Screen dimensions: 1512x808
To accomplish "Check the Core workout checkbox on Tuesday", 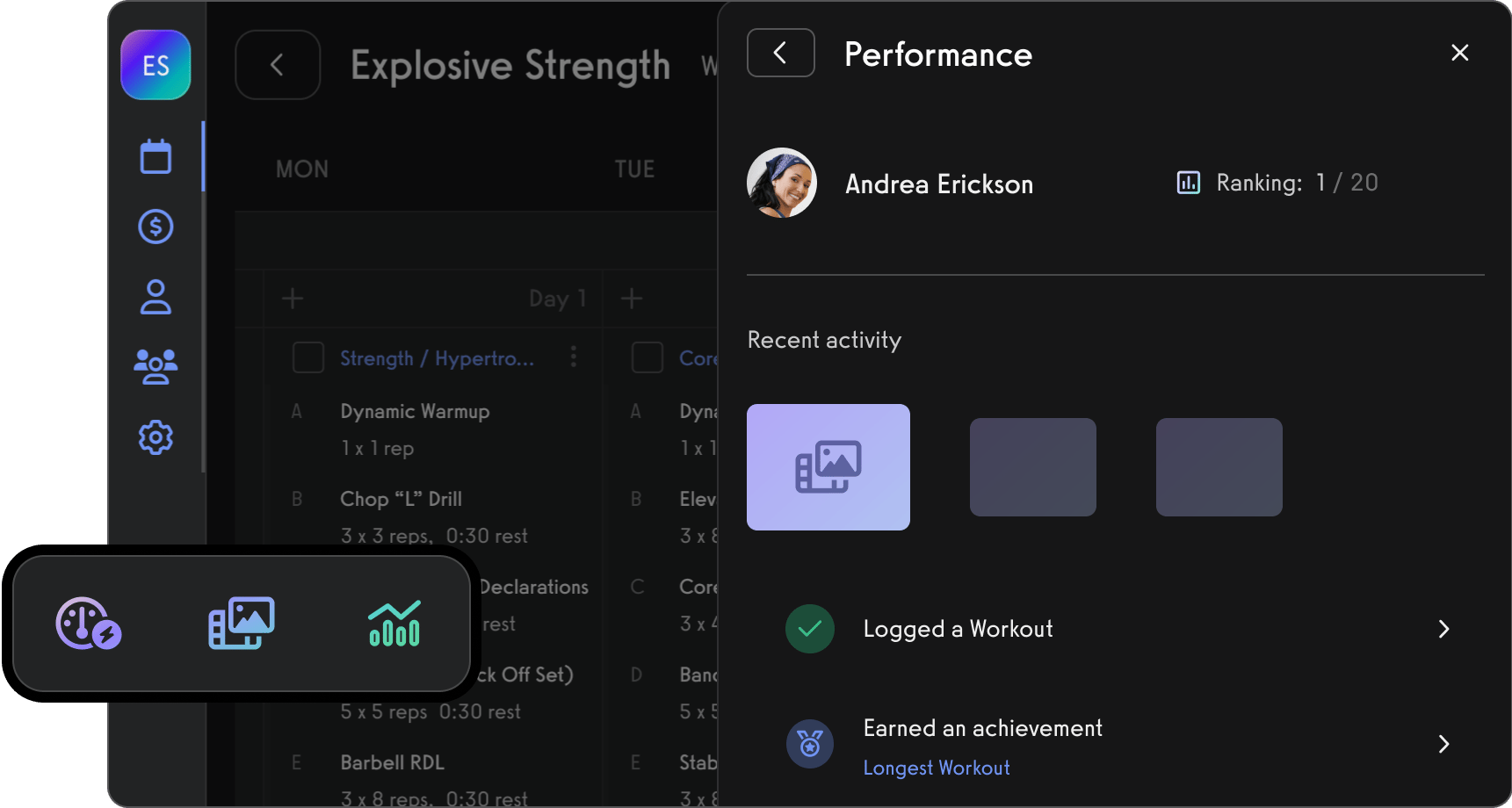I will (647, 357).
